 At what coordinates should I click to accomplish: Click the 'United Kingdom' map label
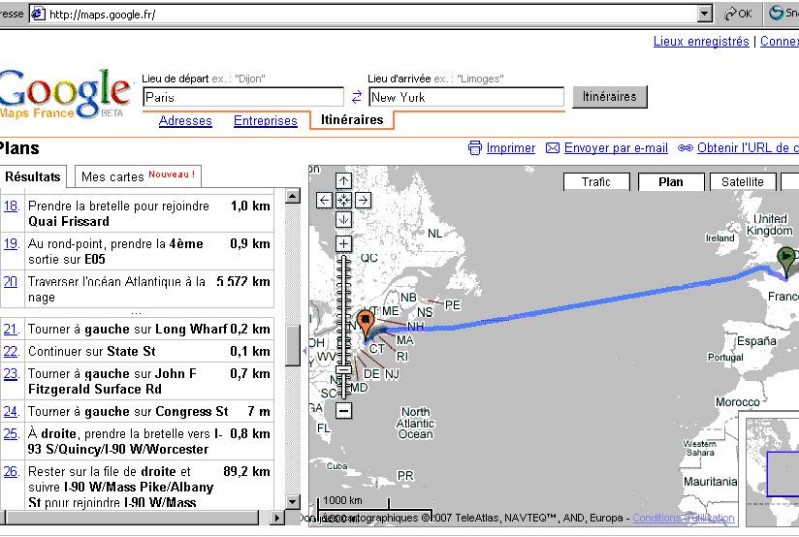click(x=769, y=225)
